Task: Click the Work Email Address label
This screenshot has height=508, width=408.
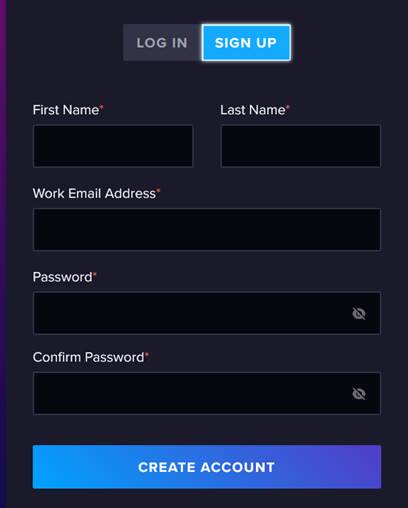Action: click(x=94, y=193)
